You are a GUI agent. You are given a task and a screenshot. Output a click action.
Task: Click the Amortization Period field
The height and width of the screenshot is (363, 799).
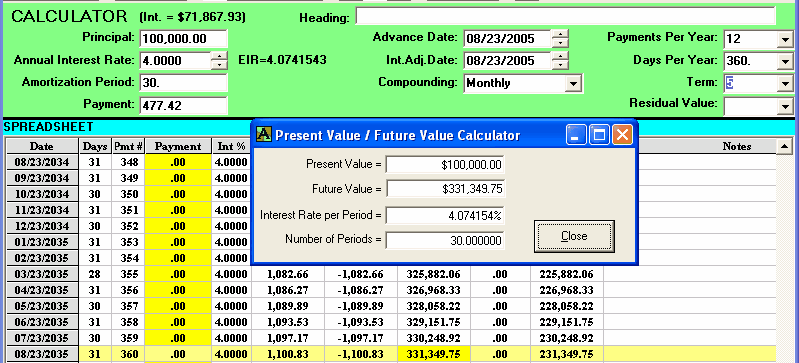pos(183,83)
